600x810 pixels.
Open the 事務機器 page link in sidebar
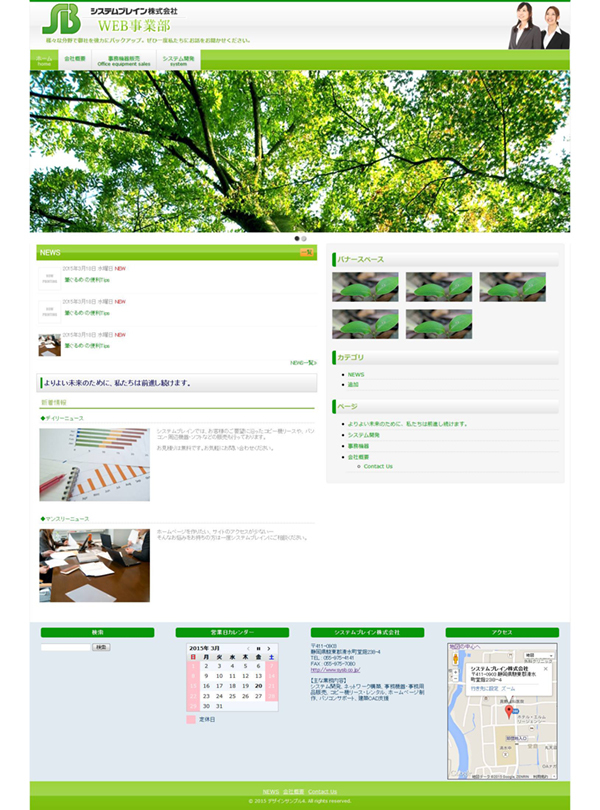tap(358, 446)
